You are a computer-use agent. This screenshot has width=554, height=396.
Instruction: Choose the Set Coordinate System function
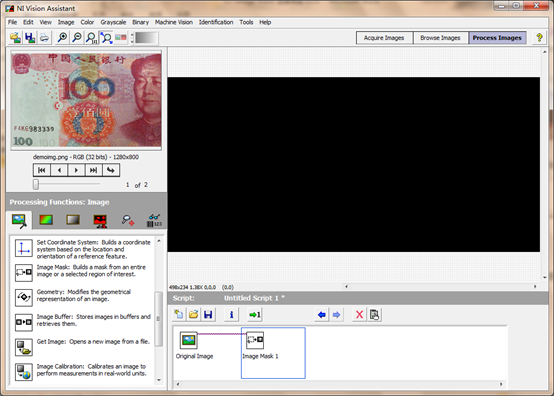tap(84, 249)
